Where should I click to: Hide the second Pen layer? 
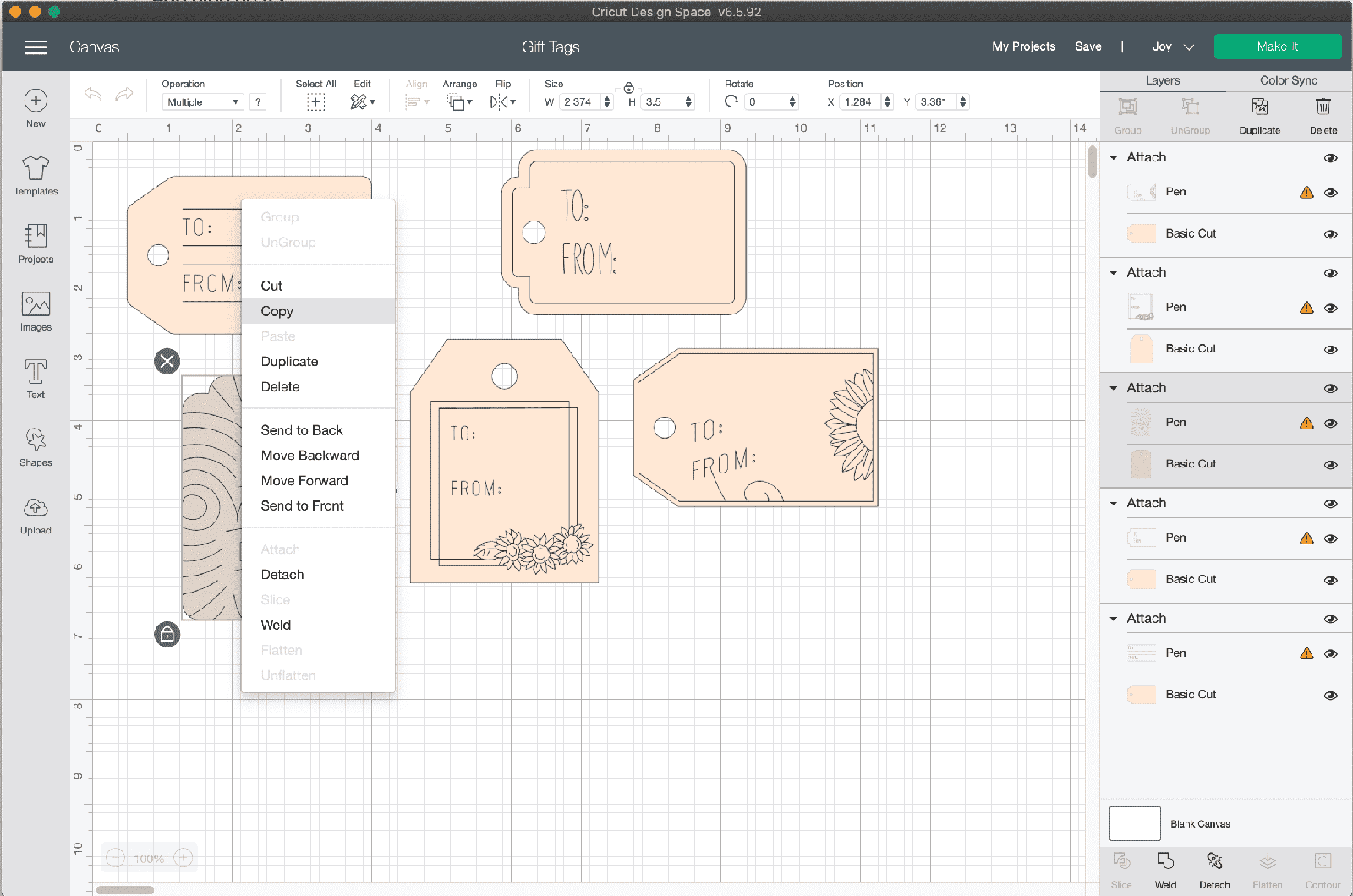pyautogui.click(x=1330, y=308)
